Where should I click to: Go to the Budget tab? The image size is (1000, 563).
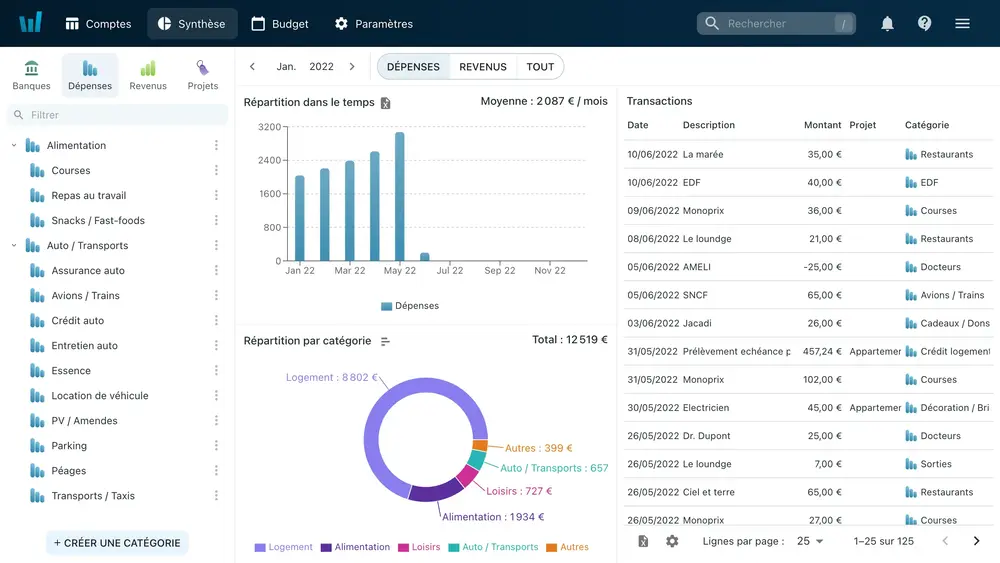(x=279, y=24)
